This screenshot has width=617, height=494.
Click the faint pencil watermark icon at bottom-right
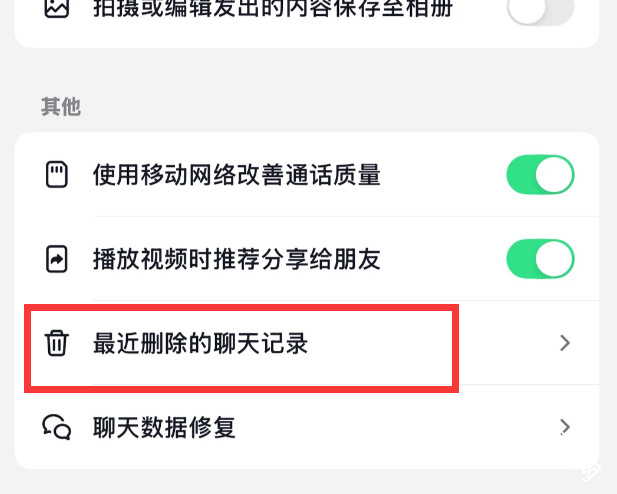(x=591, y=470)
